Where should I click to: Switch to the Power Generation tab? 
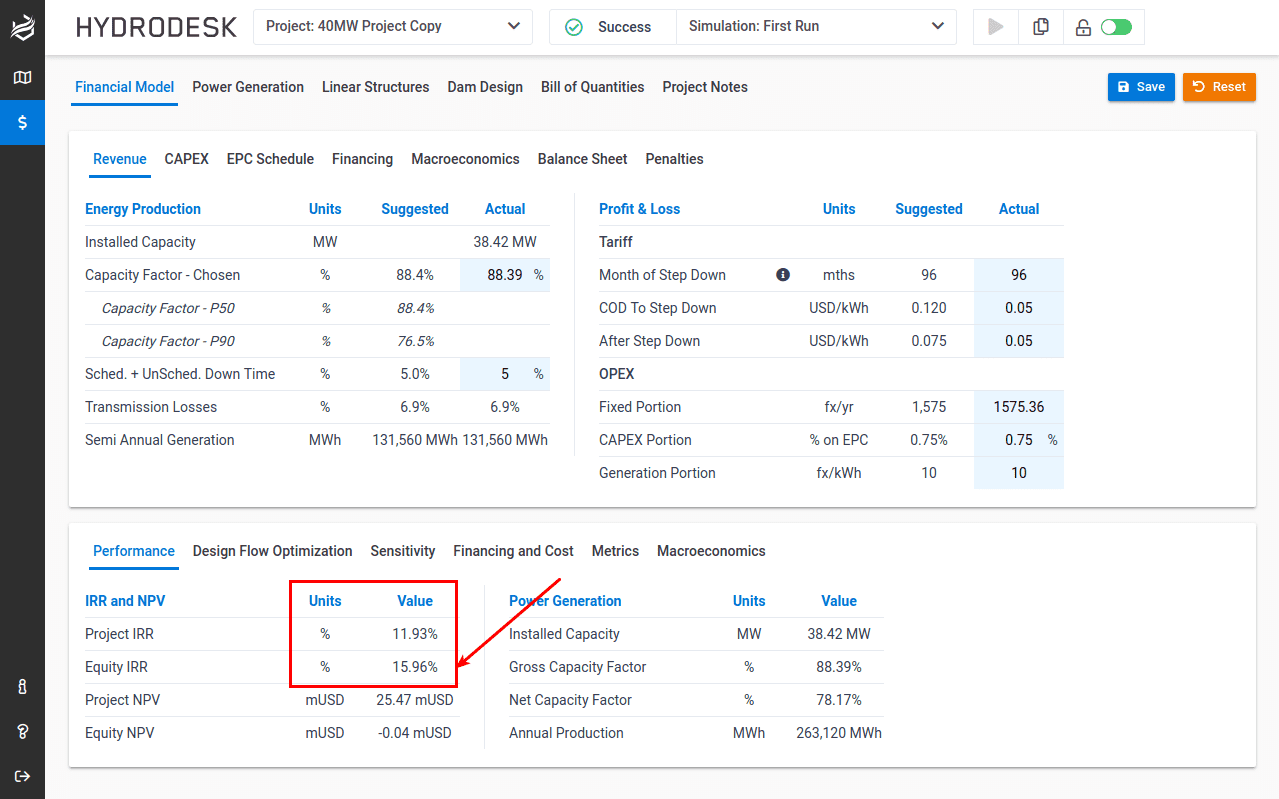point(248,87)
